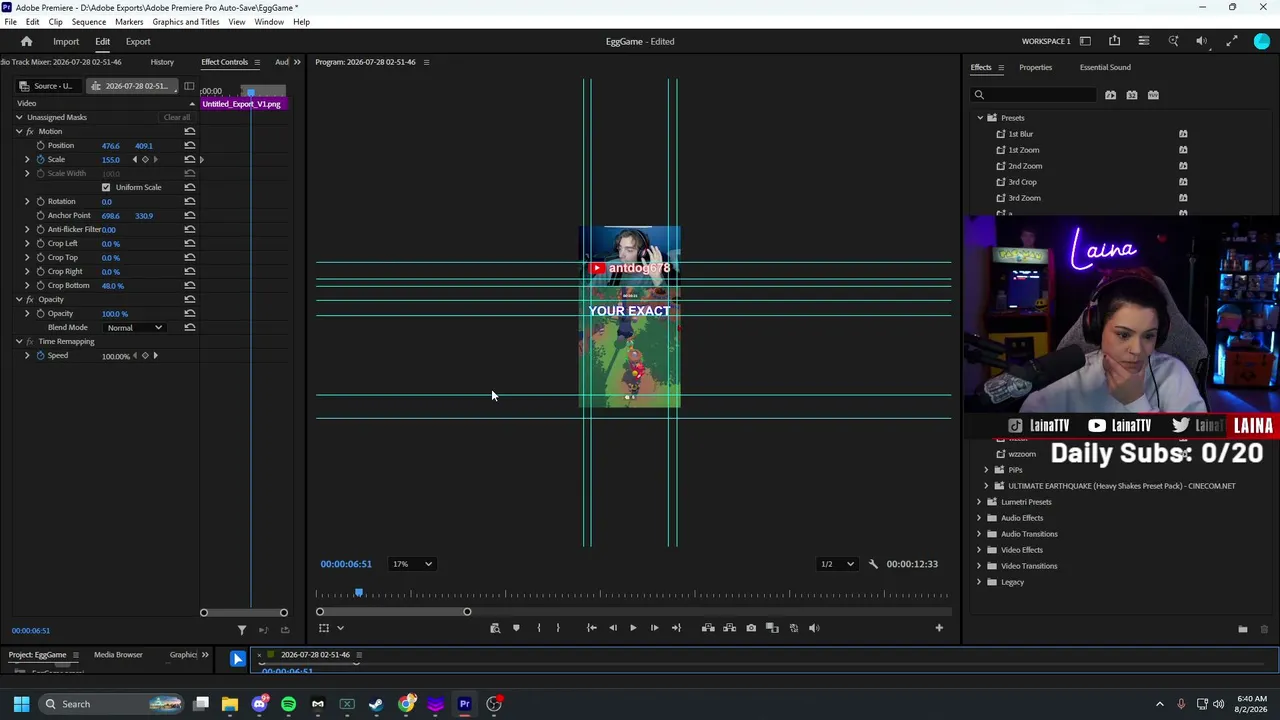
Task: Click the Clear all masks button
Action: tap(177, 118)
